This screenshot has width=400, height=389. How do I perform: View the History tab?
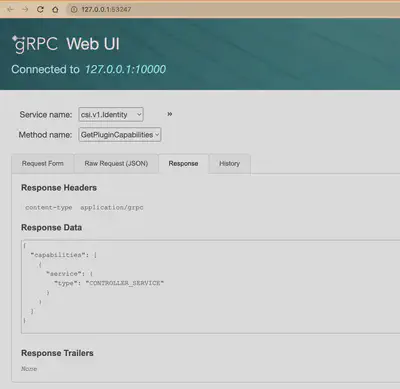click(x=229, y=163)
